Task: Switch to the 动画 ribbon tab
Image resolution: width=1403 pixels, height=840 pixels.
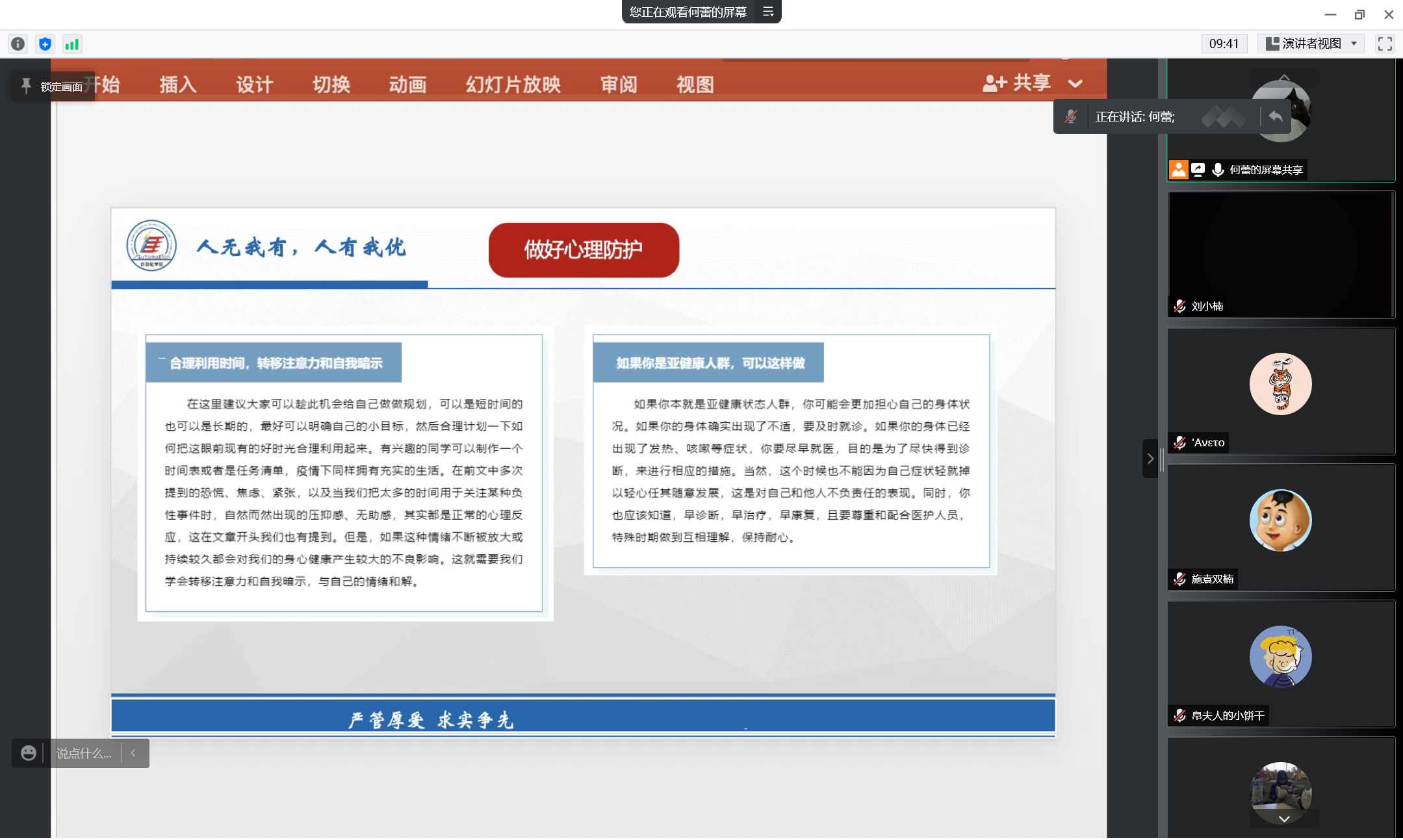Action: pos(407,84)
